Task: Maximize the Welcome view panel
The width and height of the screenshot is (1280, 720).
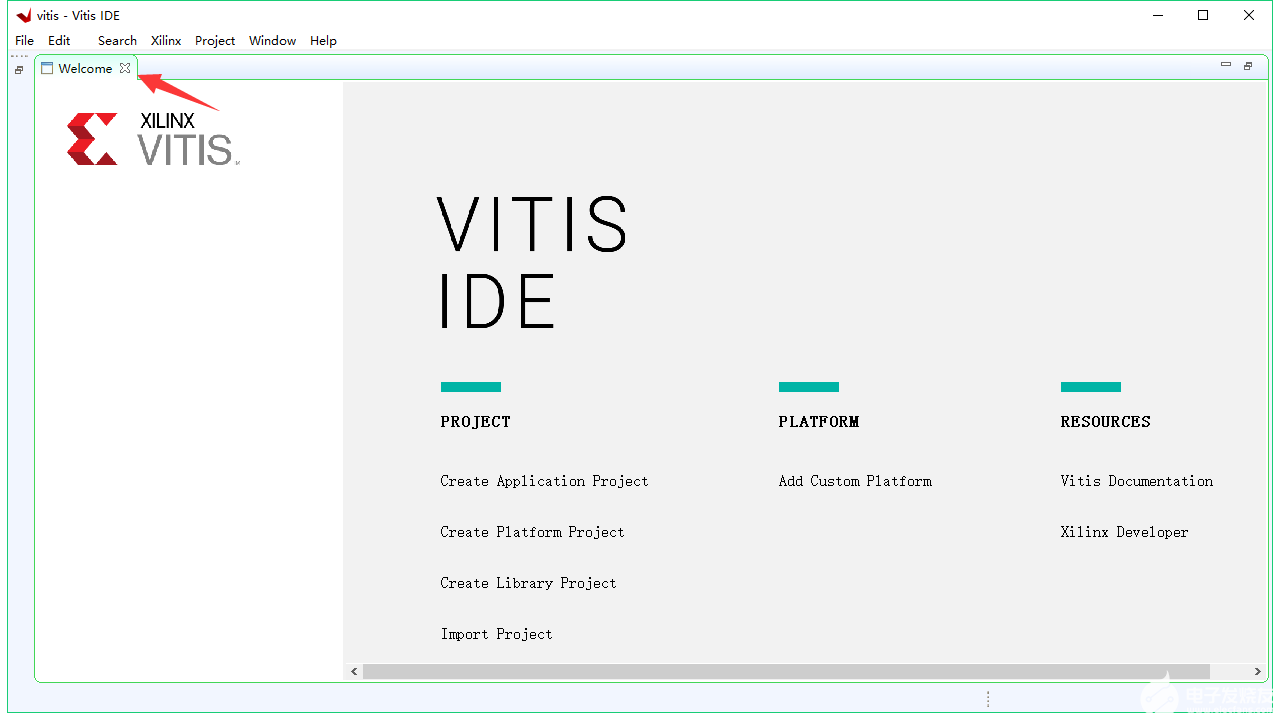Action: [1248, 66]
